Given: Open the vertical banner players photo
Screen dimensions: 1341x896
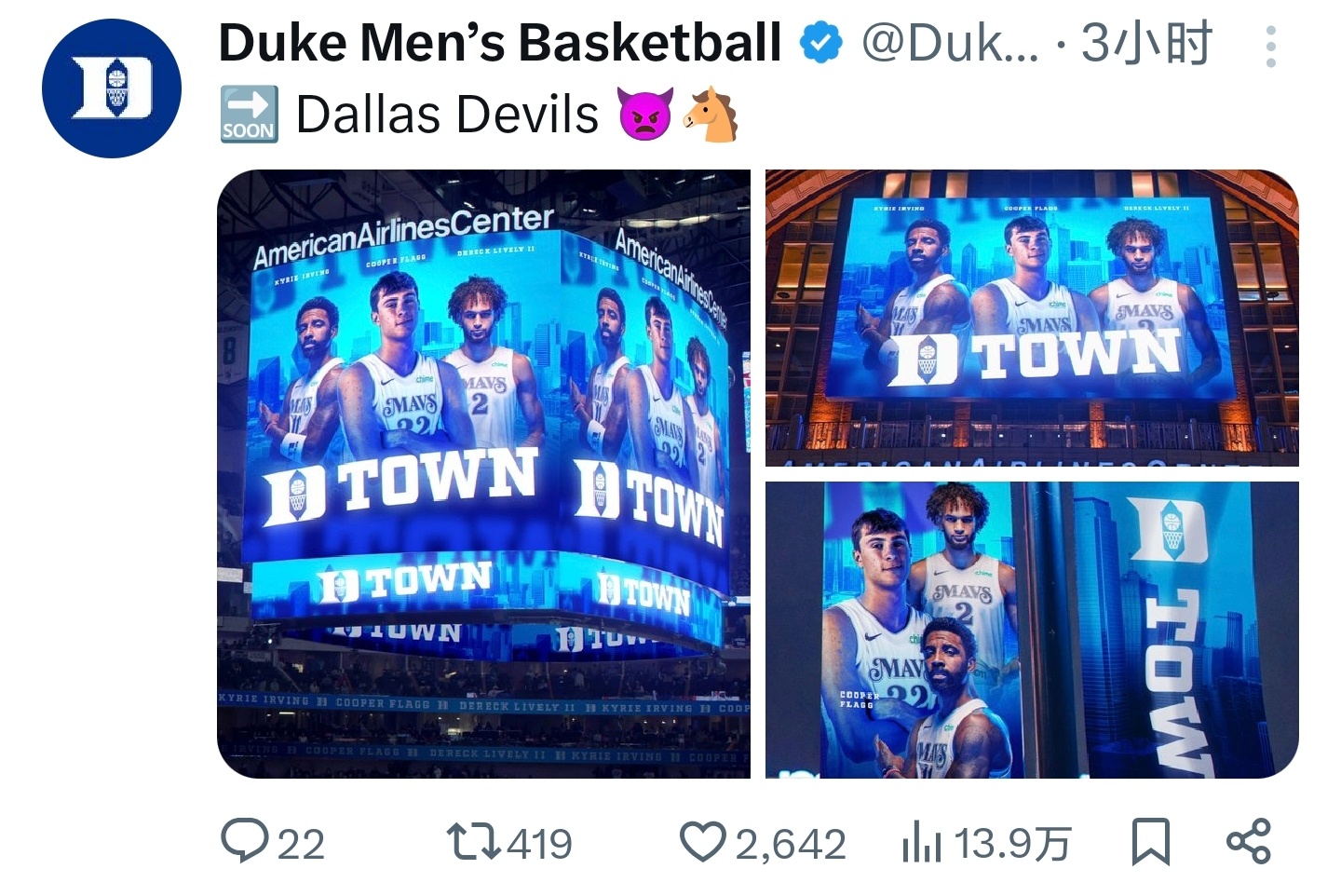Looking at the screenshot, I should point(1032,630).
